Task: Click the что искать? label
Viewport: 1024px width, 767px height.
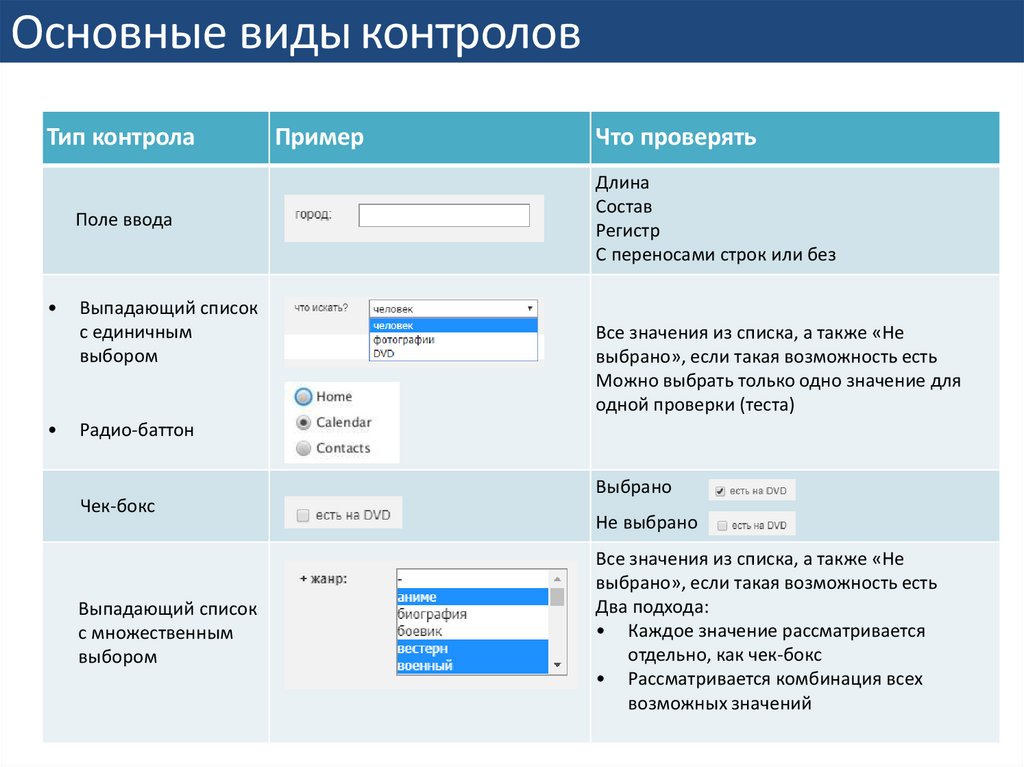Action: point(321,308)
